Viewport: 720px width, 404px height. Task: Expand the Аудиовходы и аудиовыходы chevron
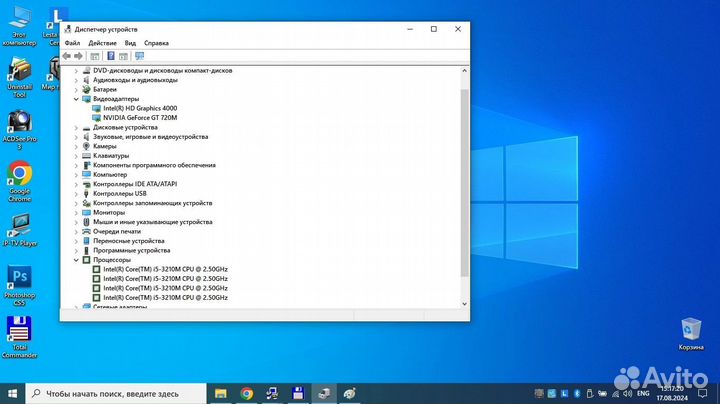click(x=76, y=80)
